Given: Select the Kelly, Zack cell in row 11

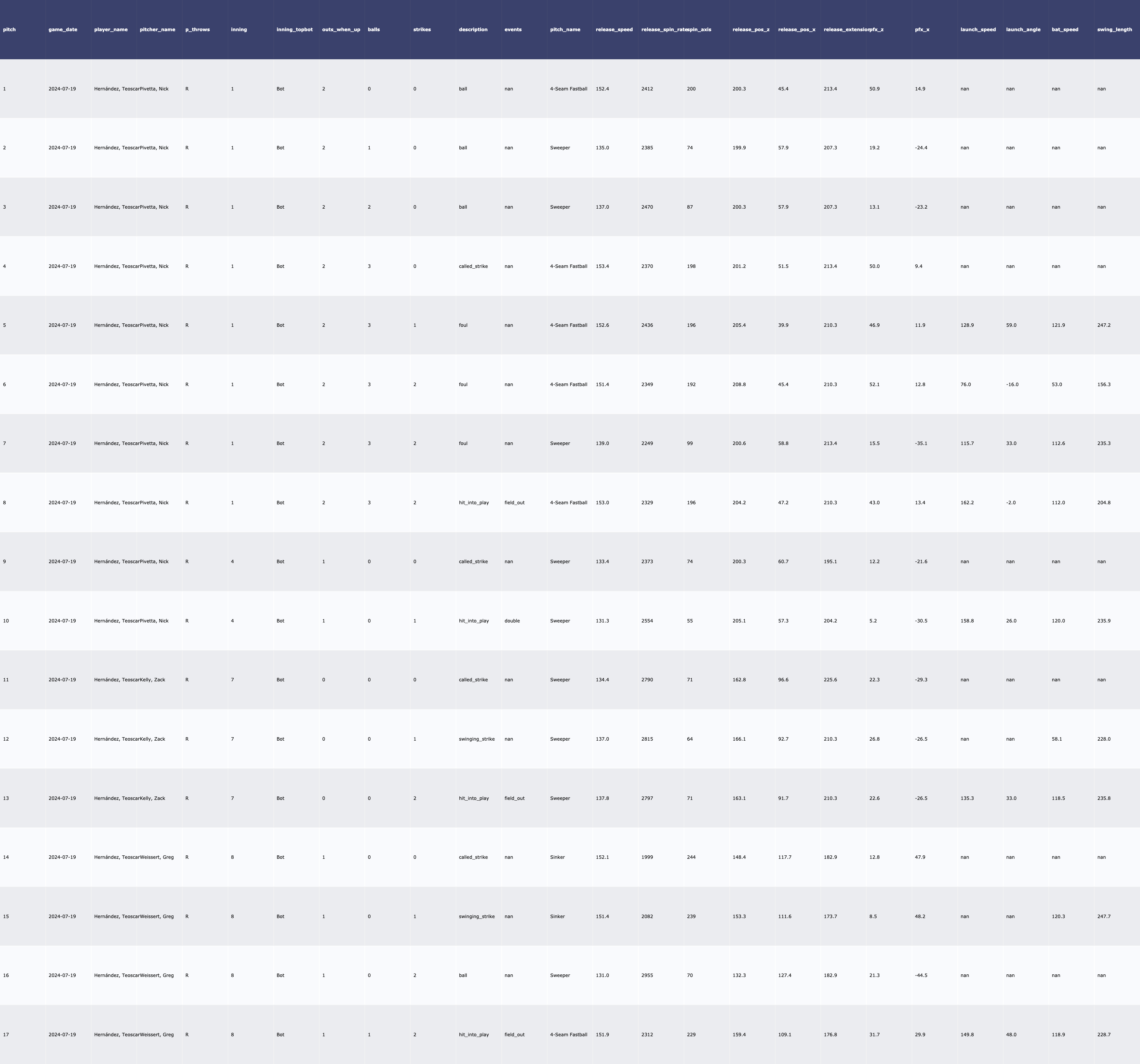Looking at the screenshot, I should pos(152,680).
